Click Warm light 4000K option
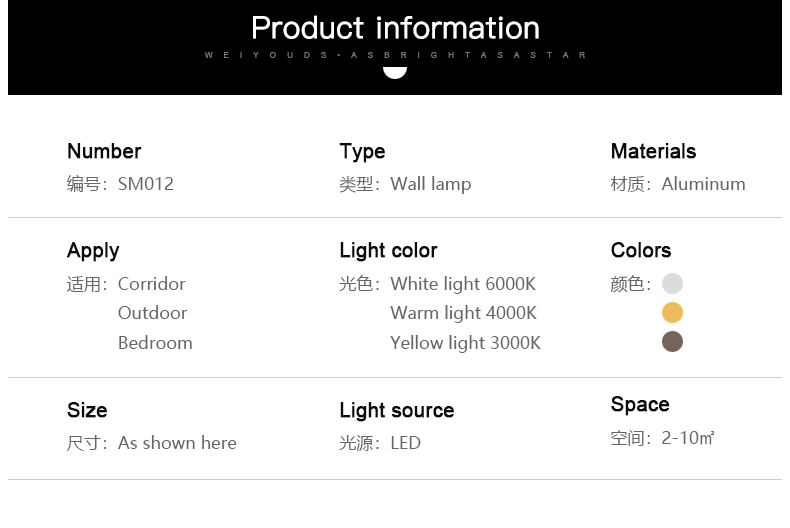Screen dimensions: 790x528 464,313
